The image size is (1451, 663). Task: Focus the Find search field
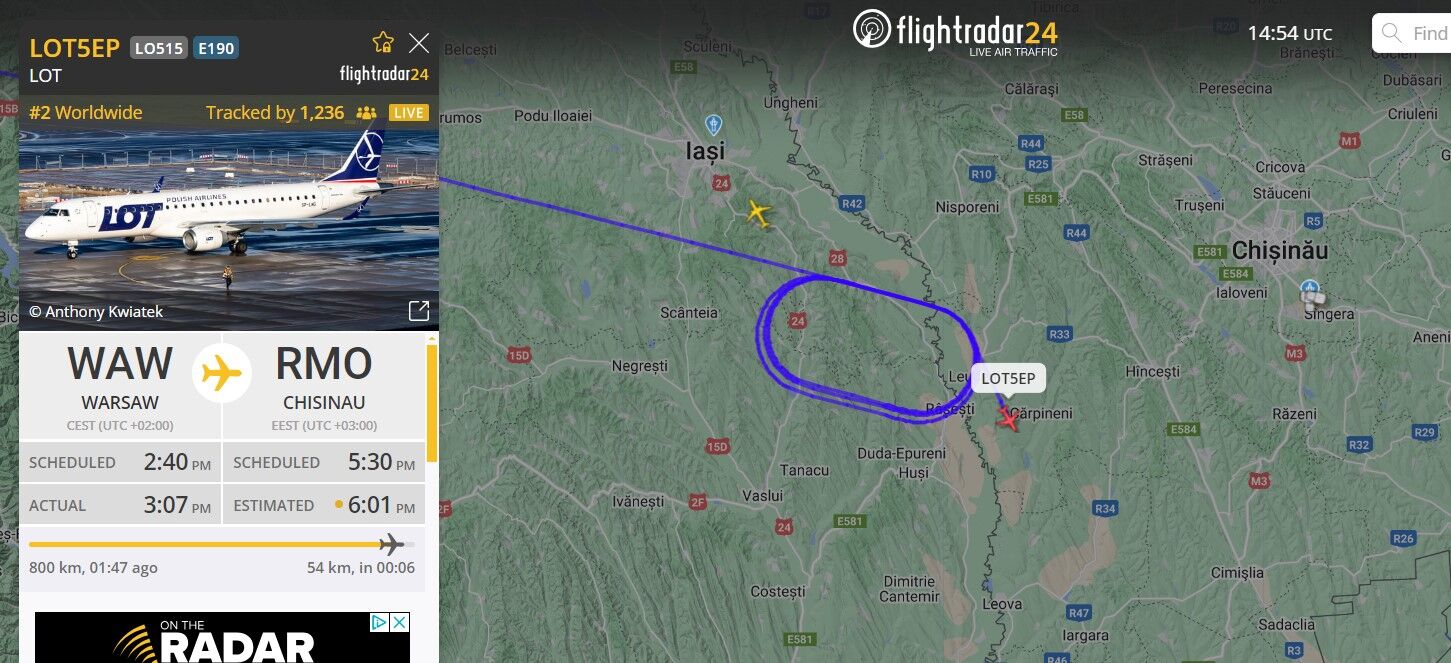(x=1411, y=33)
